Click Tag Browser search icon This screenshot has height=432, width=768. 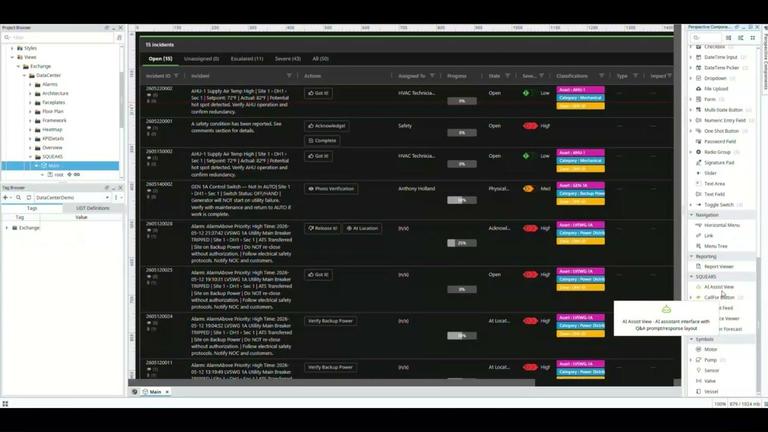[x=19, y=197]
